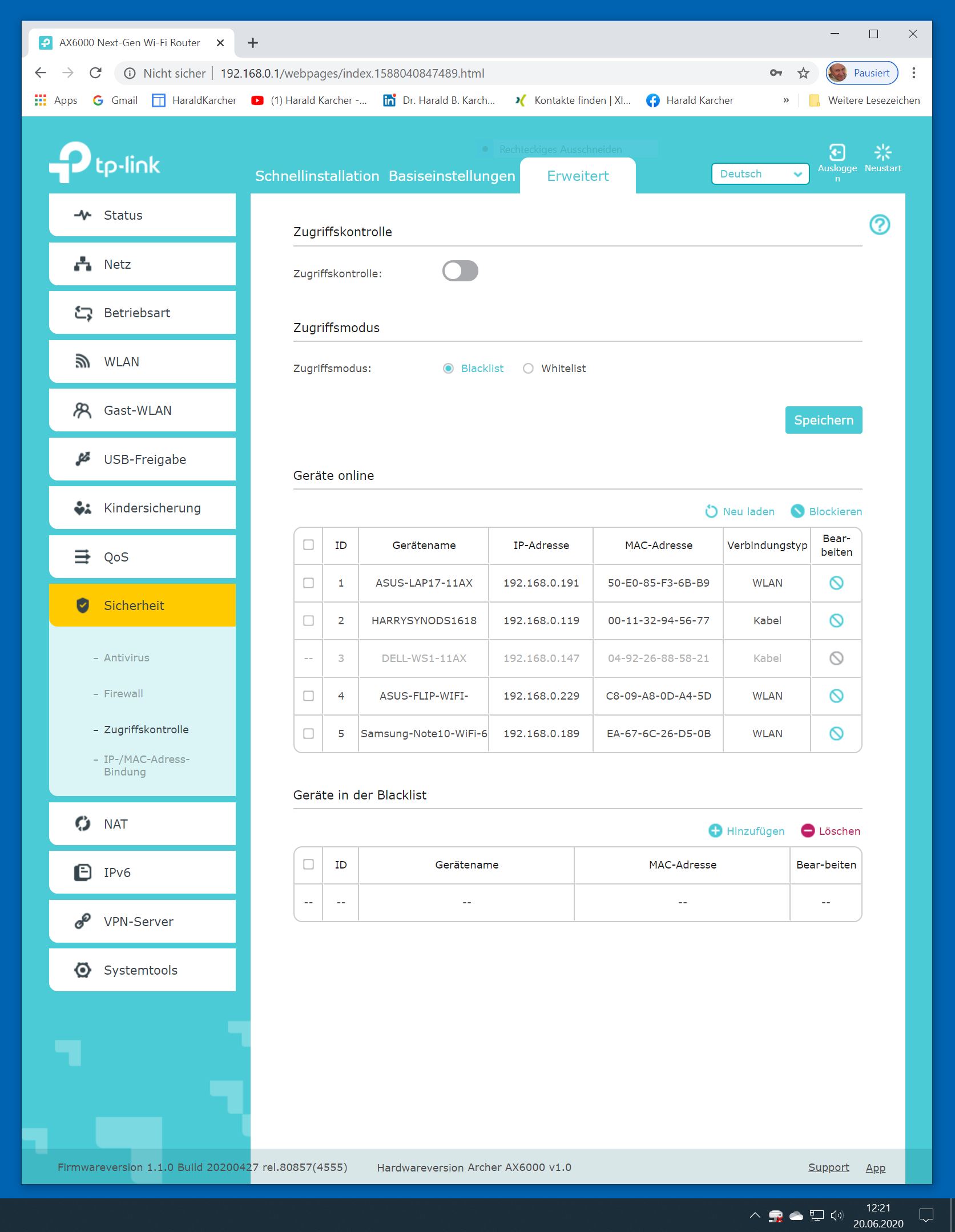Expand the Systemtools sidebar menu

(x=142, y=970)
